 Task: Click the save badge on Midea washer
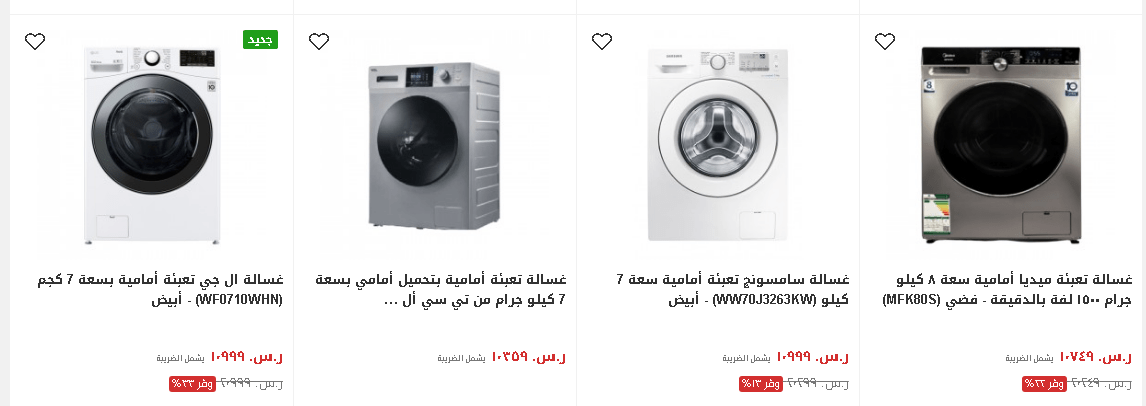[1044, 383]
